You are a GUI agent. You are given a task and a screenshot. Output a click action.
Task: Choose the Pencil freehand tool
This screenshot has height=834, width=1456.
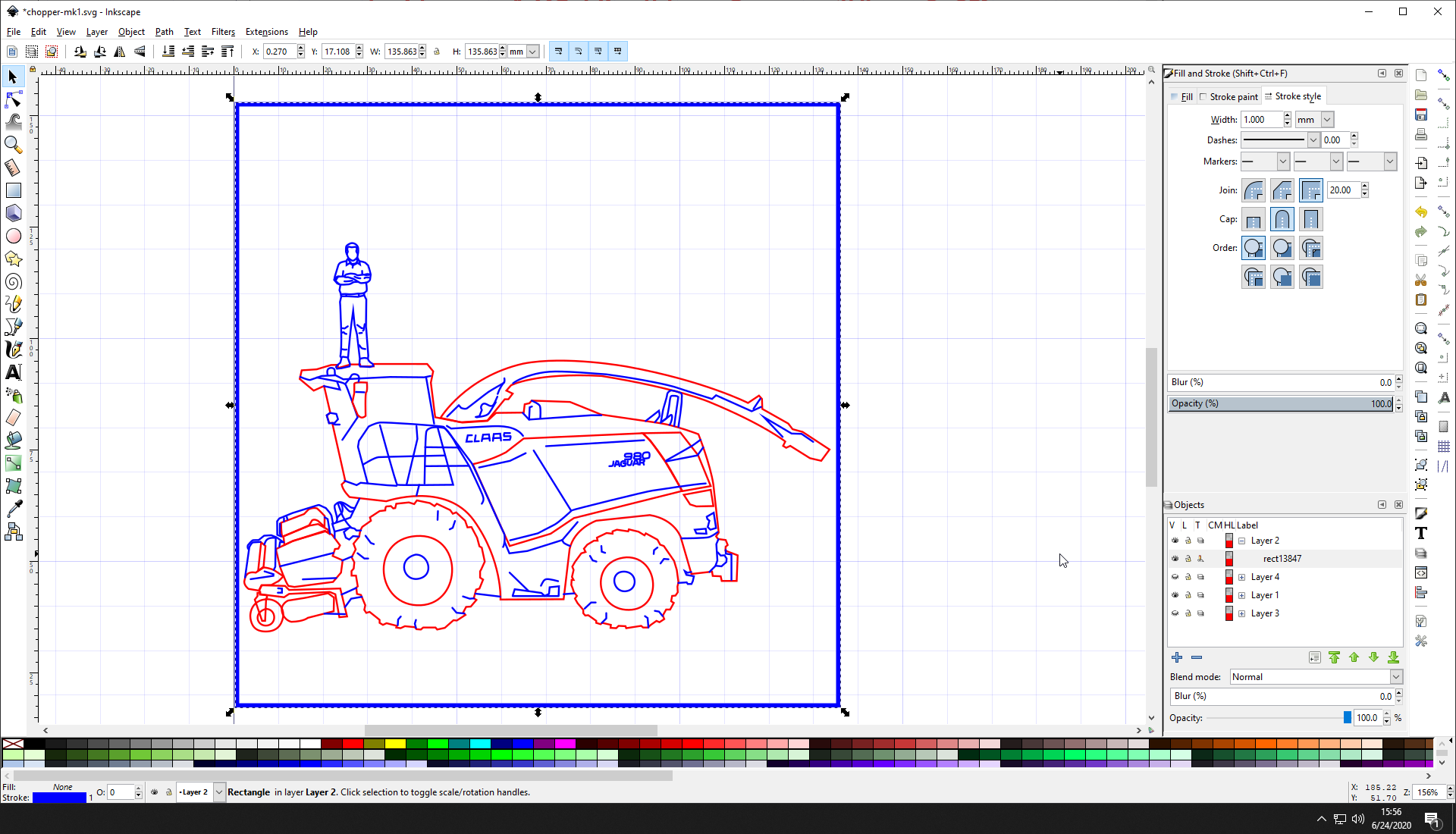point(13,304)
